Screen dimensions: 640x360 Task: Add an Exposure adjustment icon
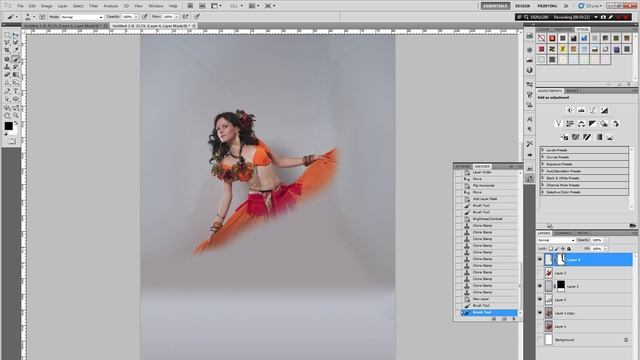coord(604,111)
